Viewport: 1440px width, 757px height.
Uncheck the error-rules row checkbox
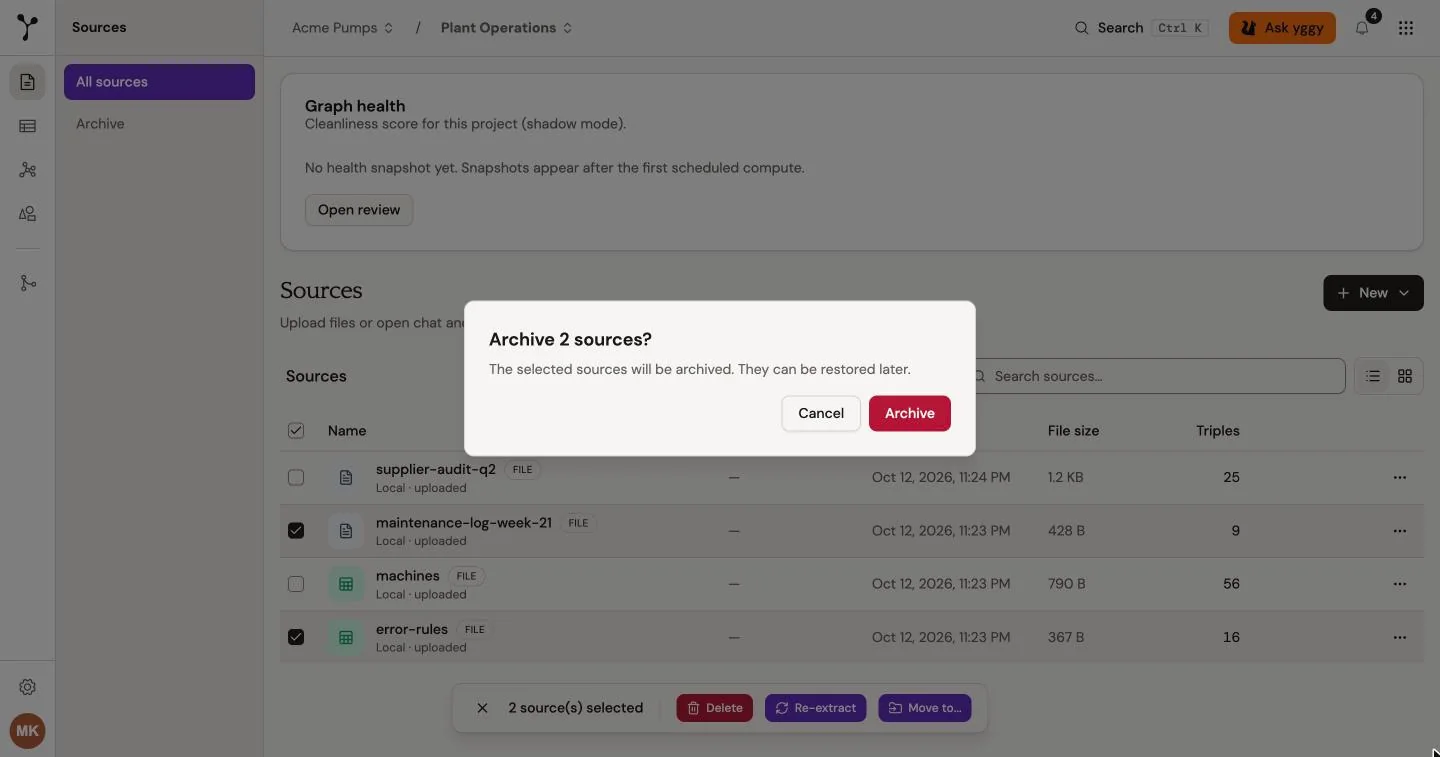tap(296, 637)
